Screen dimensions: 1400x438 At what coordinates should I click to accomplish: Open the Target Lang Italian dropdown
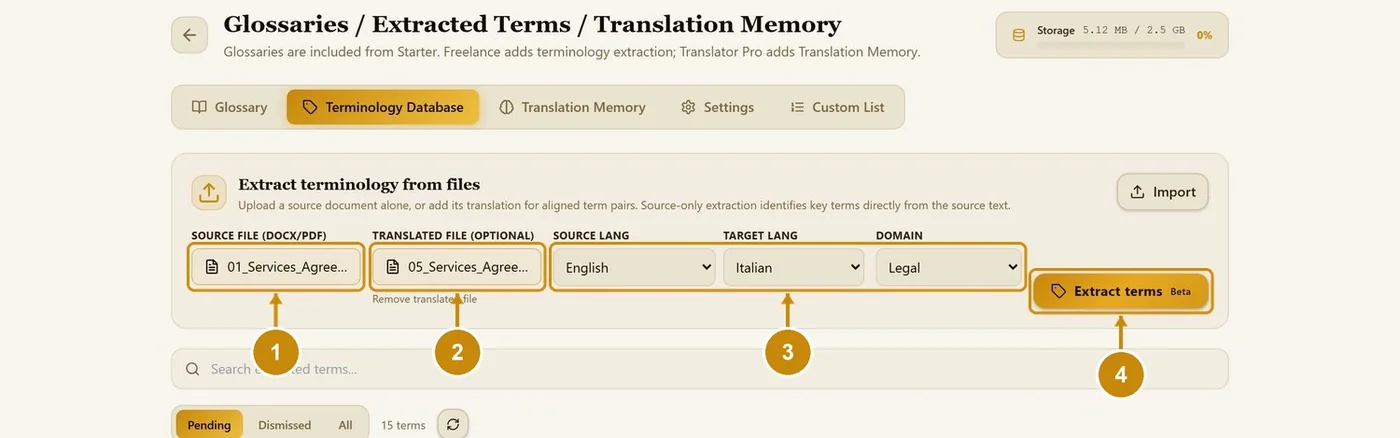[x=794, y=267]
